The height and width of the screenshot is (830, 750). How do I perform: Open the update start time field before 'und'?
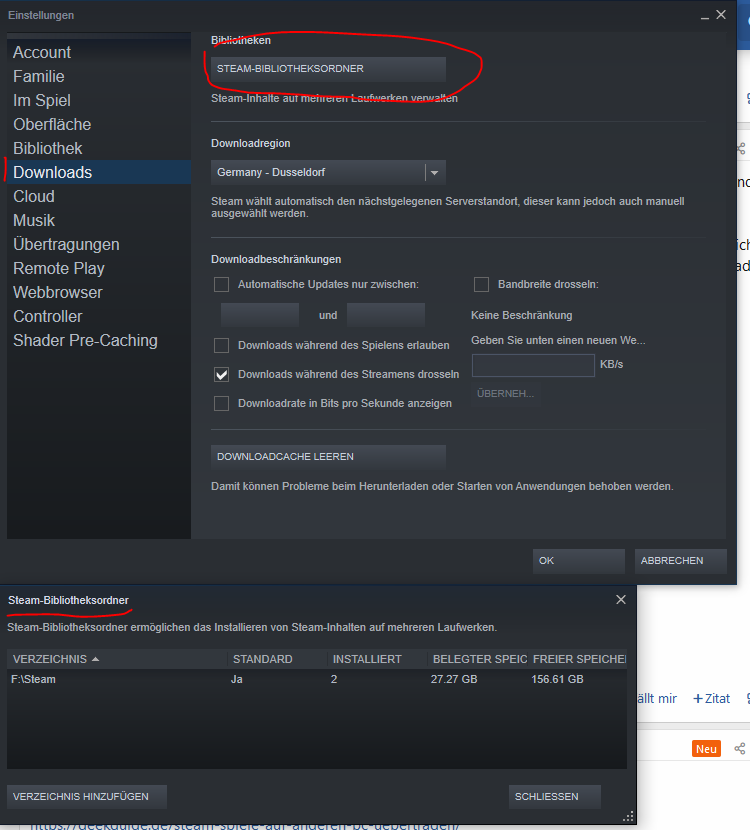pos(260,315)
